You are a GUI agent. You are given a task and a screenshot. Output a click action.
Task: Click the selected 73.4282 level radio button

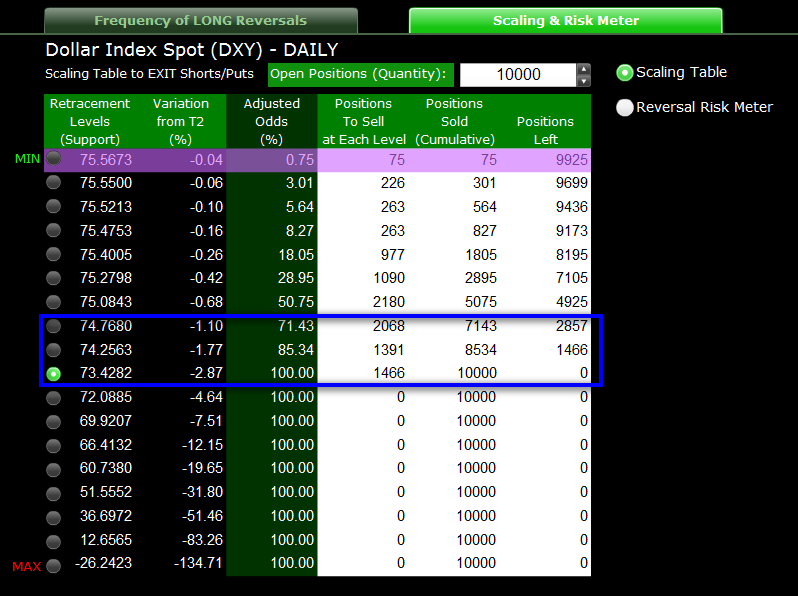tap(53, 374)
